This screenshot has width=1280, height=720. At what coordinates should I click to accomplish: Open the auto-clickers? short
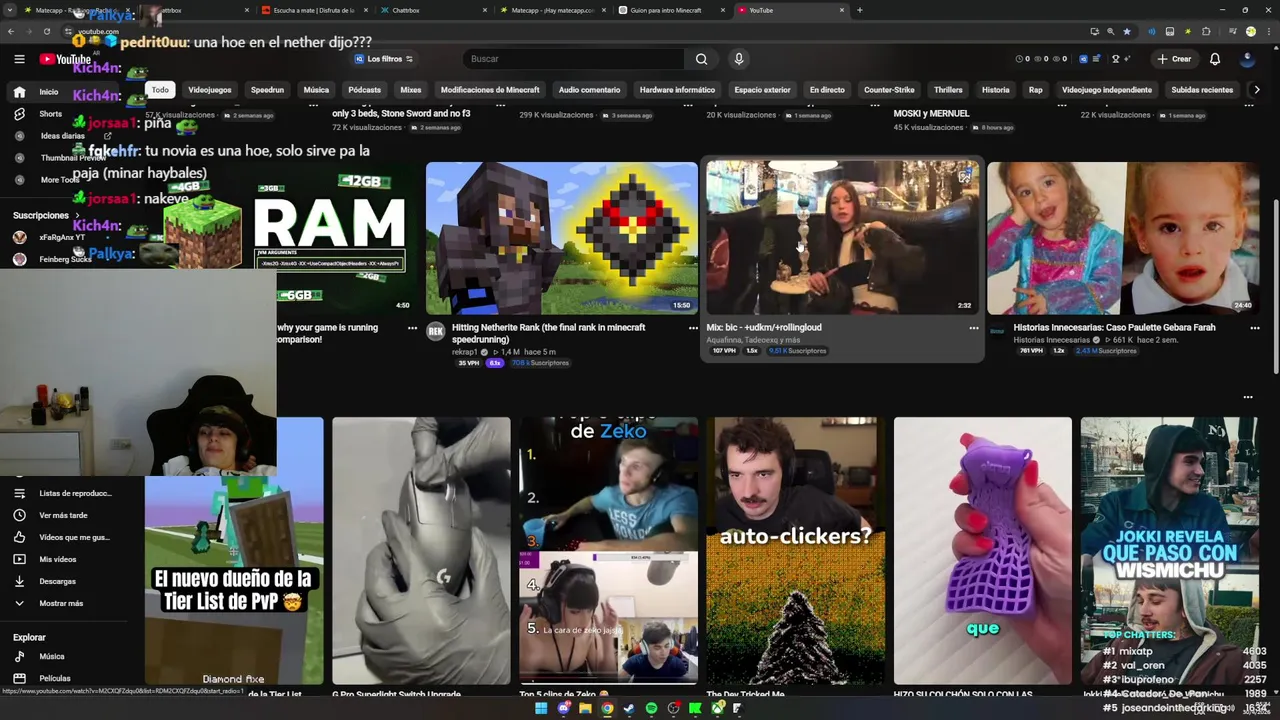click(795, 551)
